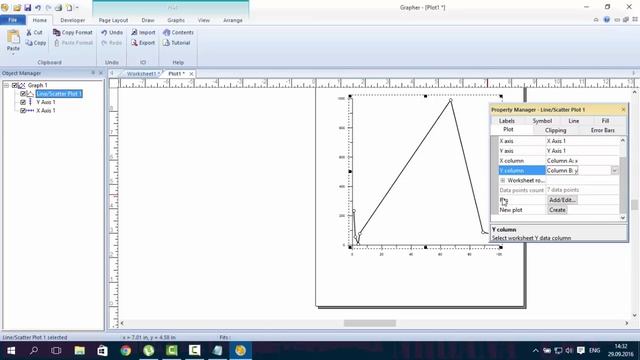This screenshot has width=640, height=360.
Task: Toggle Y Axis 1 visibility checkbox
Action: tap(23, 102)
